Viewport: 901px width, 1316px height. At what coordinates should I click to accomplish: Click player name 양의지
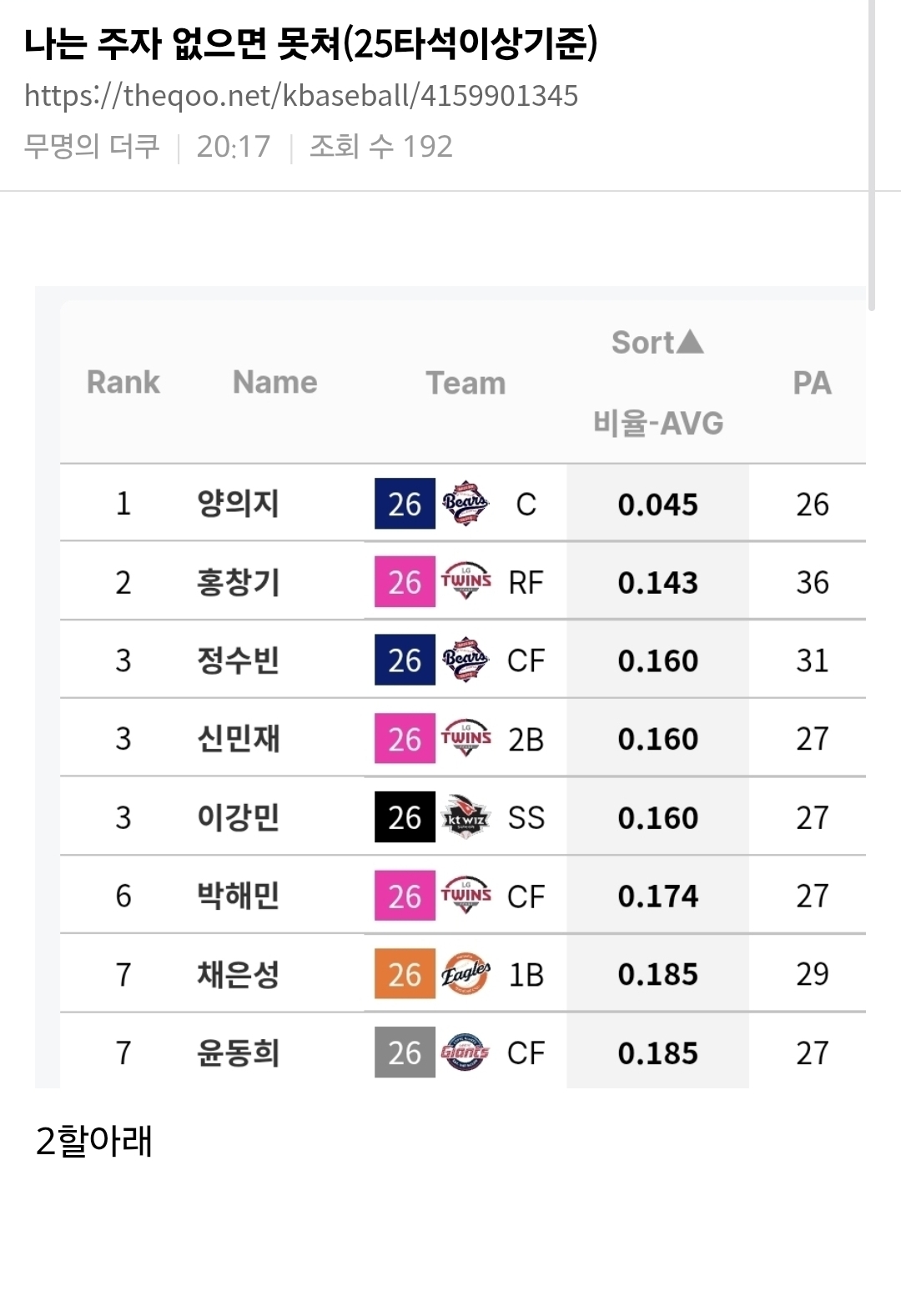click(238, 504)
